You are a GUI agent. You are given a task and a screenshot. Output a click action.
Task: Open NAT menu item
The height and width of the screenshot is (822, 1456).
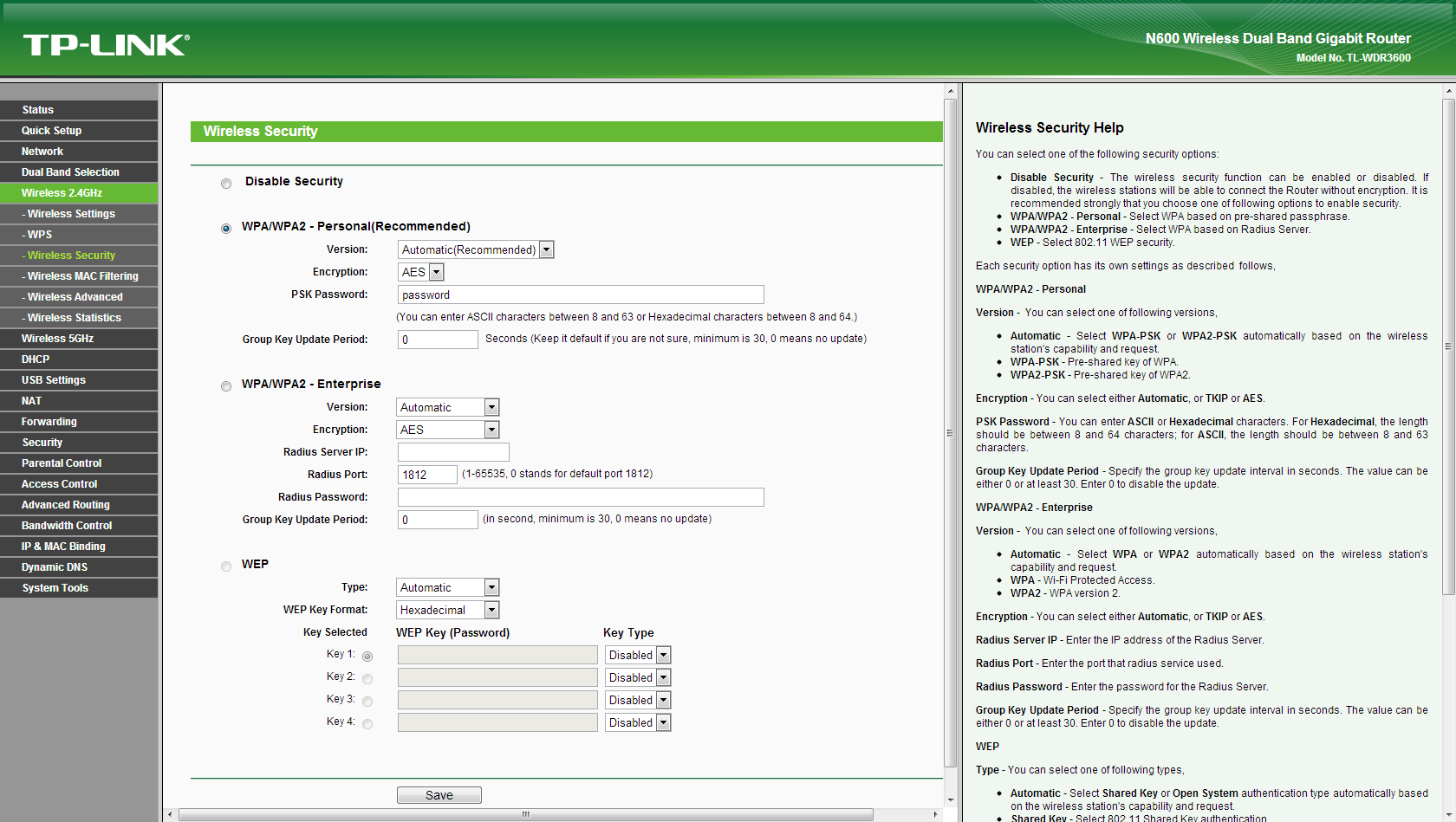point(79,401)
